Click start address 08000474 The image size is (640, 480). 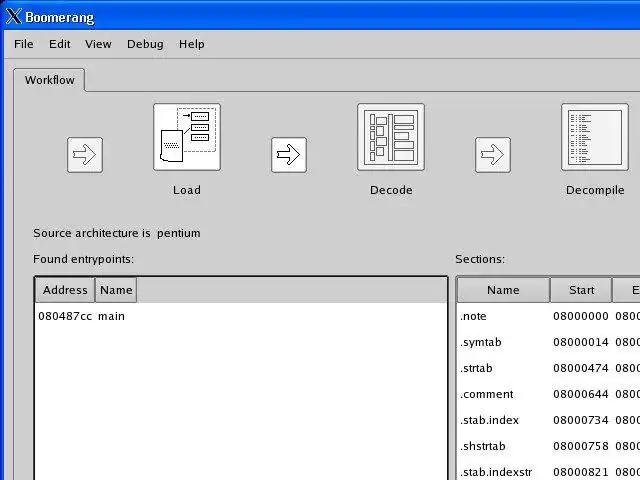point(581,368)
